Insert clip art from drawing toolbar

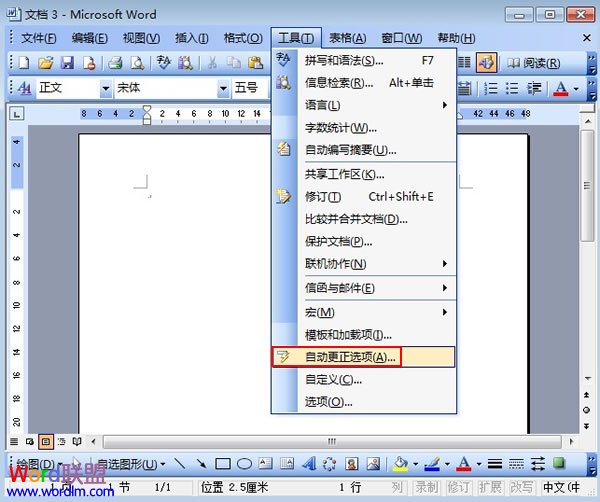pos(351,464)
